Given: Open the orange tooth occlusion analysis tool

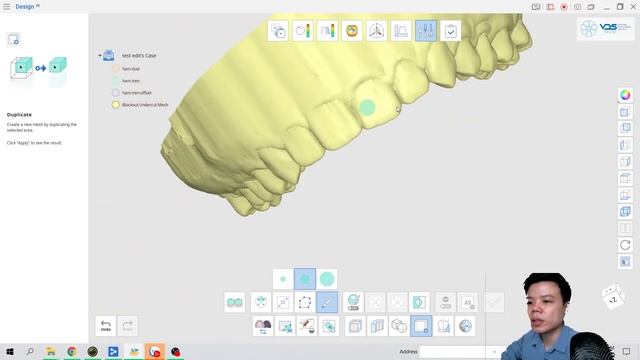Looking at the screenshot, I should [352, 31].
